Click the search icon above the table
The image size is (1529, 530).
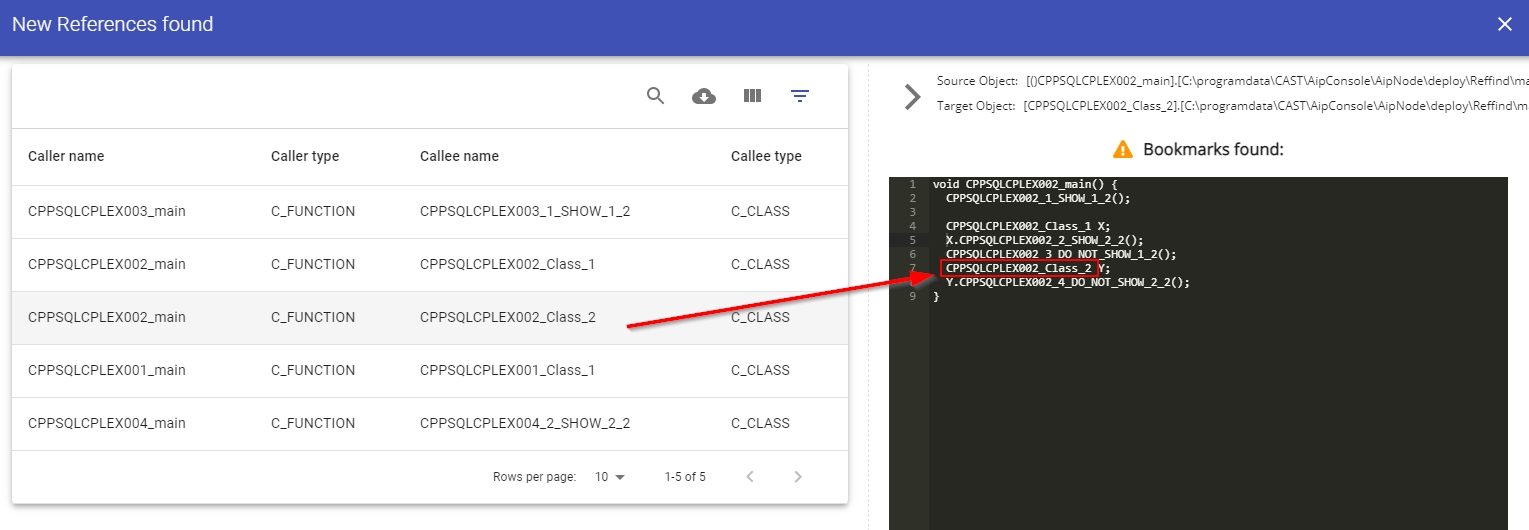click(655, 96)
